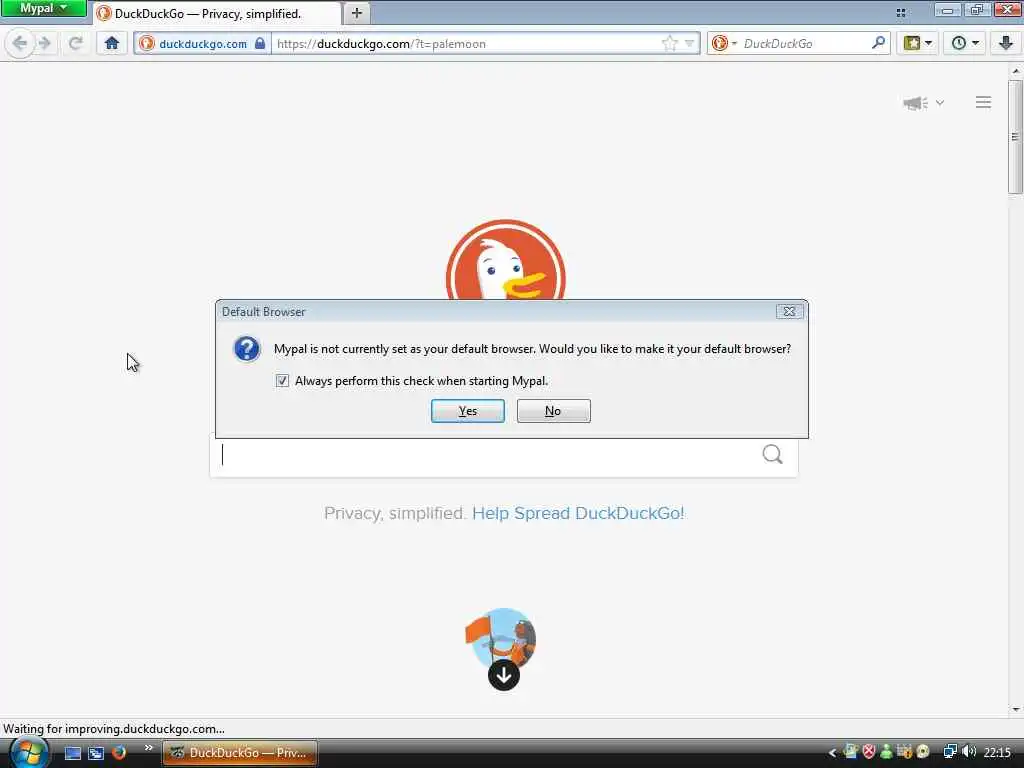Click the Default Browser dialog title

[x=263, y=312]
